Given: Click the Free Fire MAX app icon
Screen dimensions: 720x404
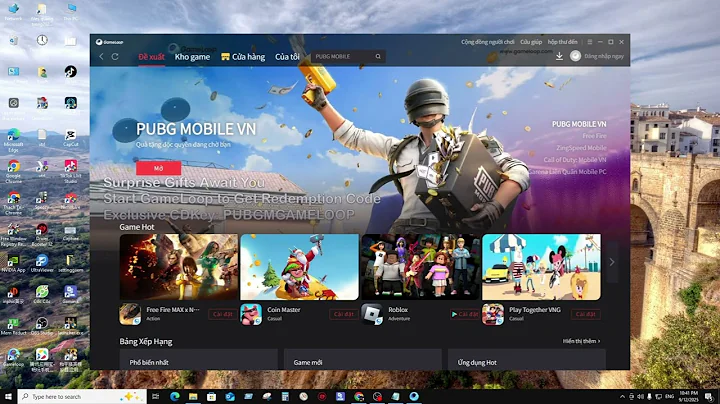Looking at the screenshot, I should (130, 314).
